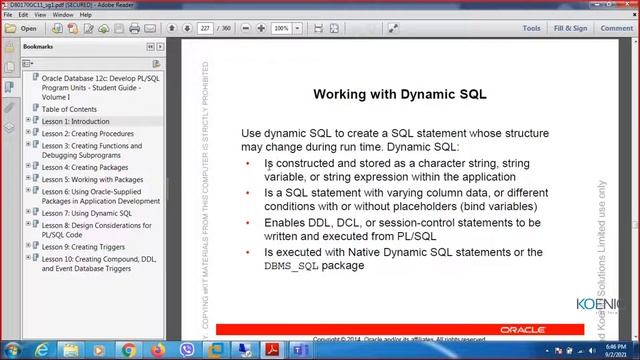The image size is (640, 360).
Task: Open the View menu
Action: (x=40, y=15)
